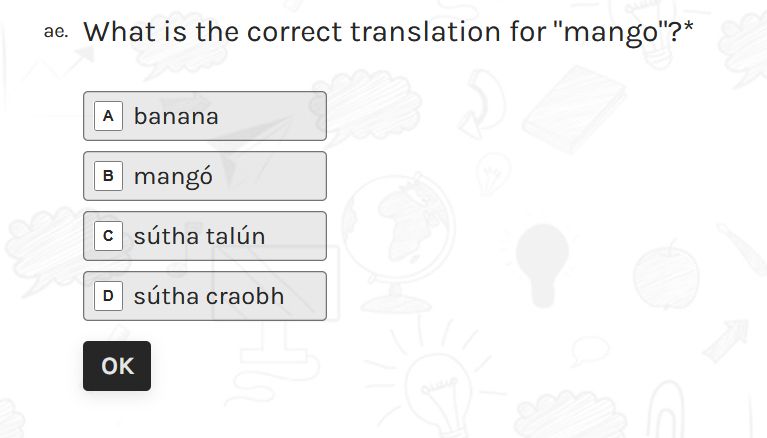Click the required asterisk after the question

(689, 25)
